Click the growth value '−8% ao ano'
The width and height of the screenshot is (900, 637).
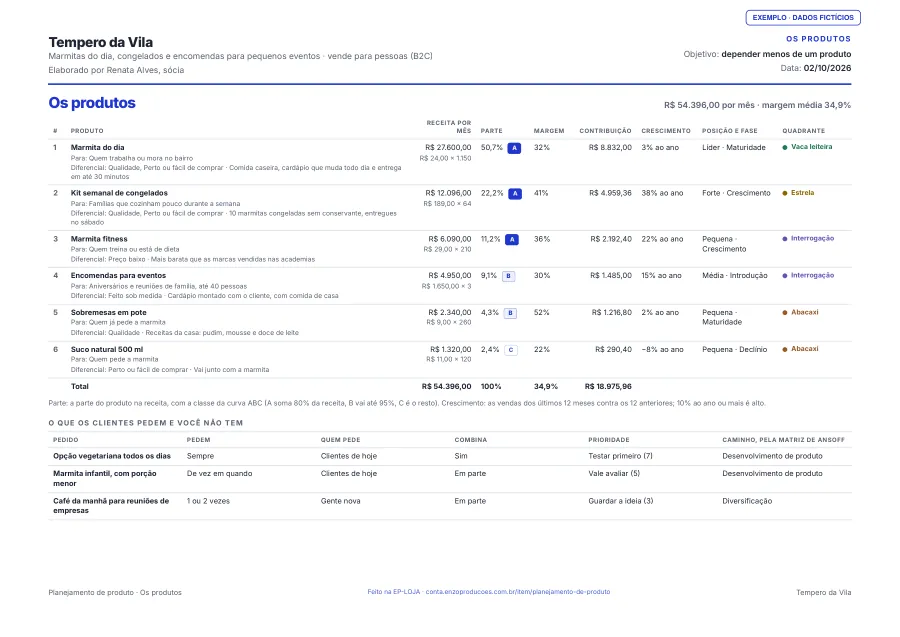(x=662, y=349)
